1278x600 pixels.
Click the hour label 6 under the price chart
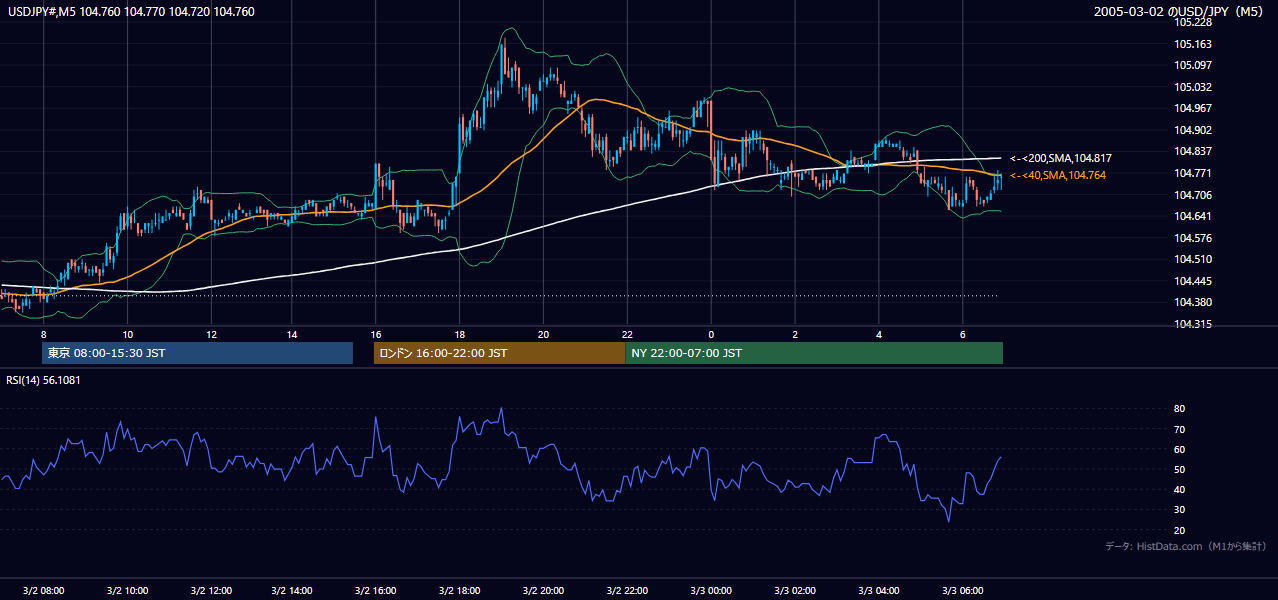pos(963,334)
